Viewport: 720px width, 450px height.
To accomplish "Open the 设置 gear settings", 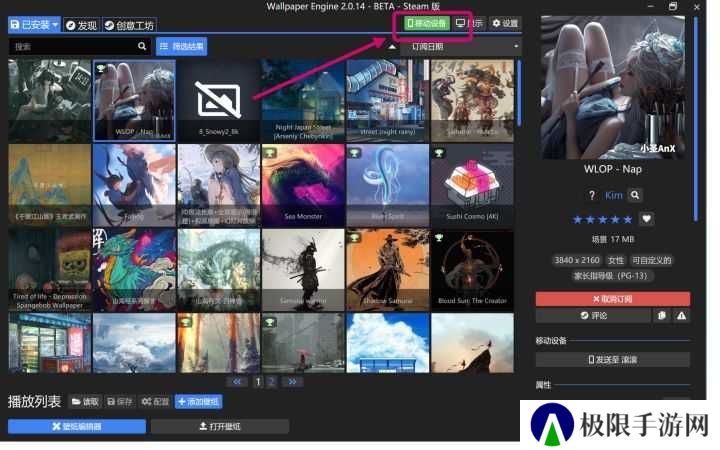I will coord(505,23).
